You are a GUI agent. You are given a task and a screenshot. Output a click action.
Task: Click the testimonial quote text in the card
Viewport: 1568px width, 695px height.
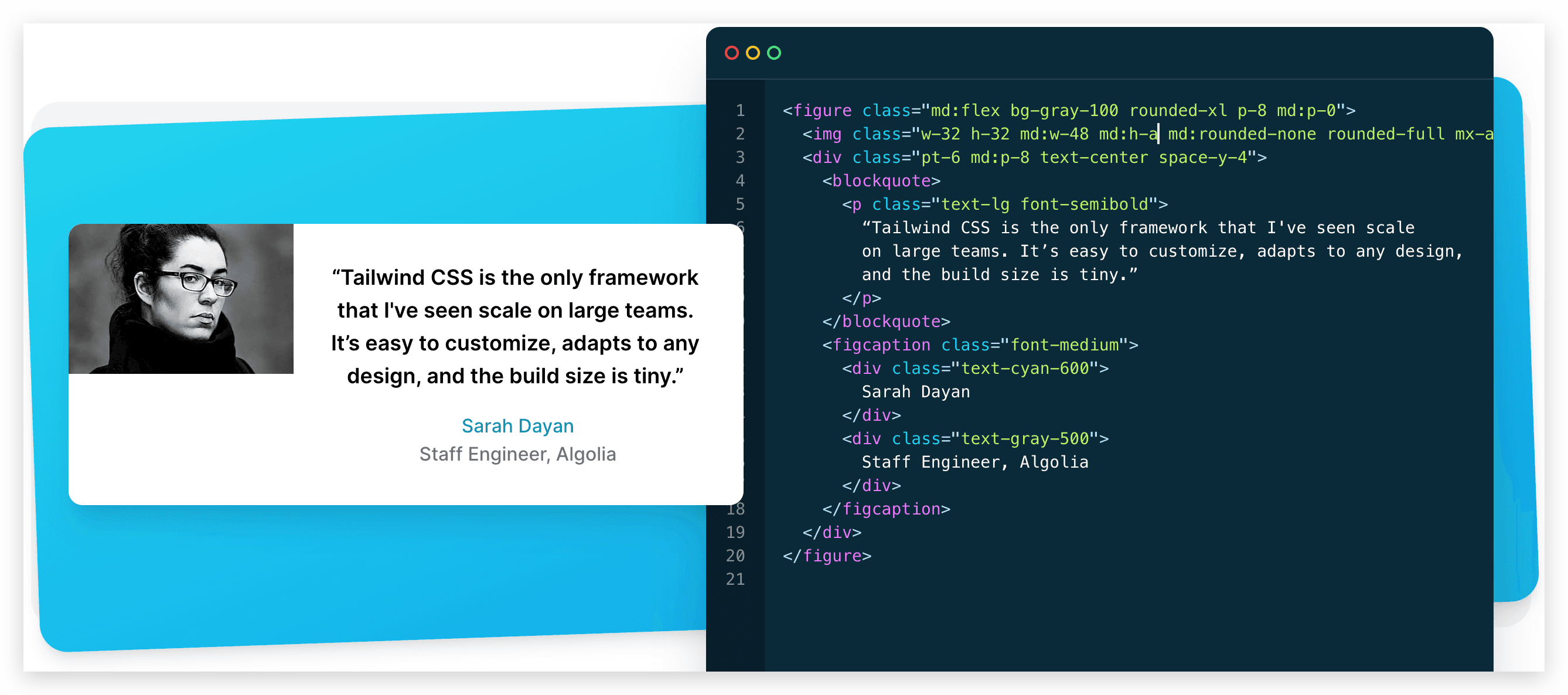(x=515, y=326)
